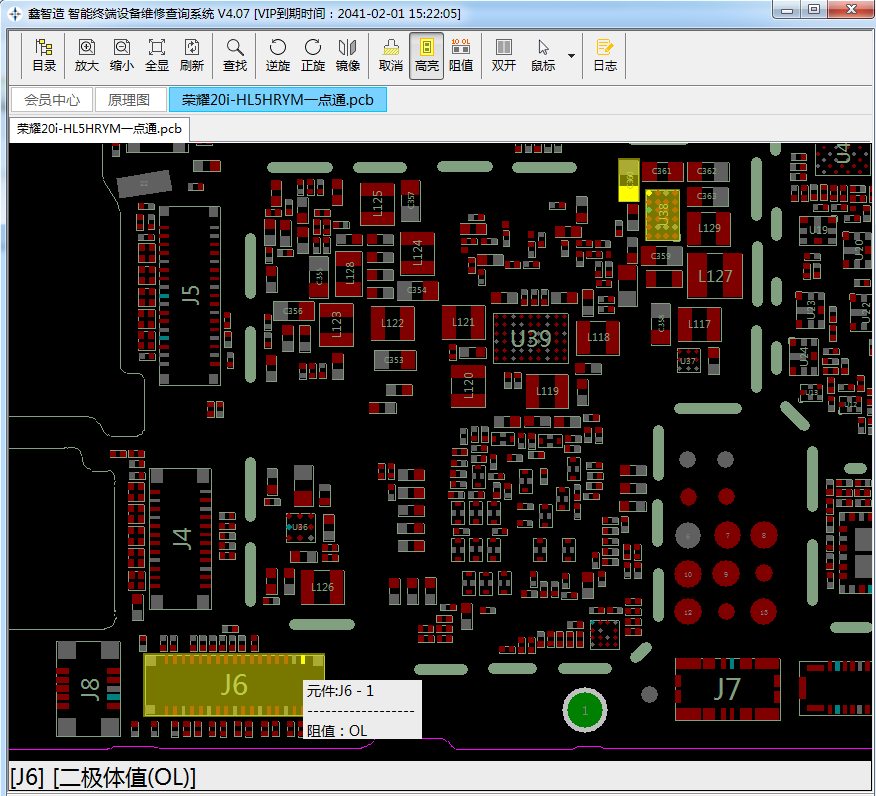Click capacitor C362
The image size is (876, 796).
pyautogui.click(x=708, y=171)
